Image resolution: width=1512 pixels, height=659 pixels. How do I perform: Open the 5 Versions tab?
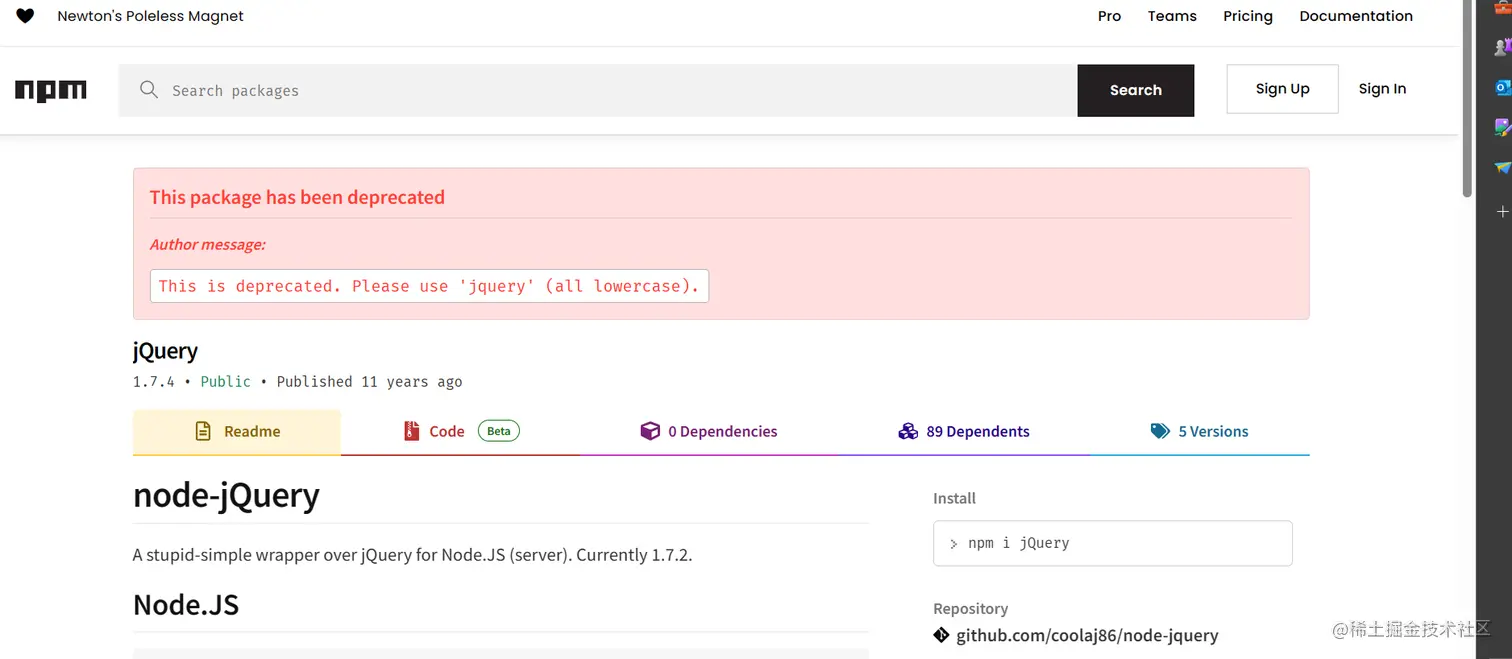(1200, 432)
